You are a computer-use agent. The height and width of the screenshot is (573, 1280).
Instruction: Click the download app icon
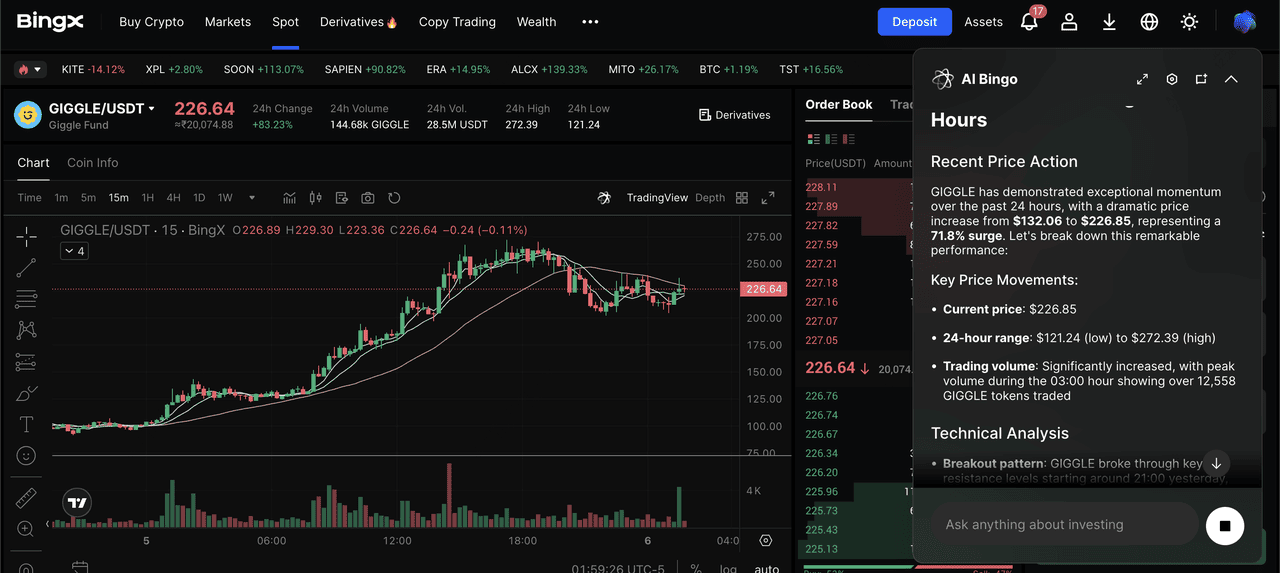pos(1109,21)
